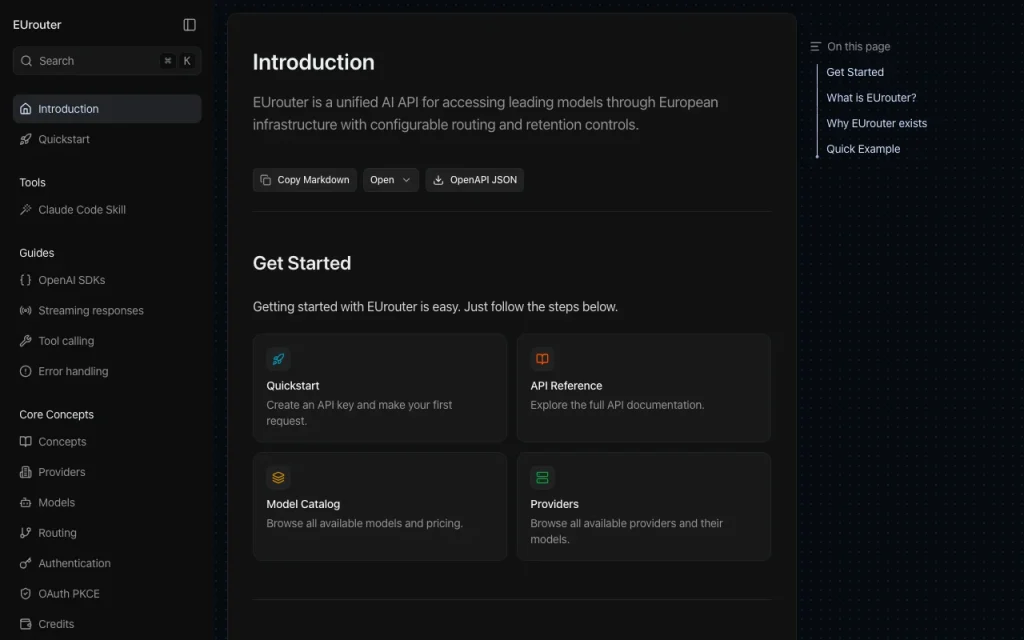Click the list icon beside On this page

815,46
